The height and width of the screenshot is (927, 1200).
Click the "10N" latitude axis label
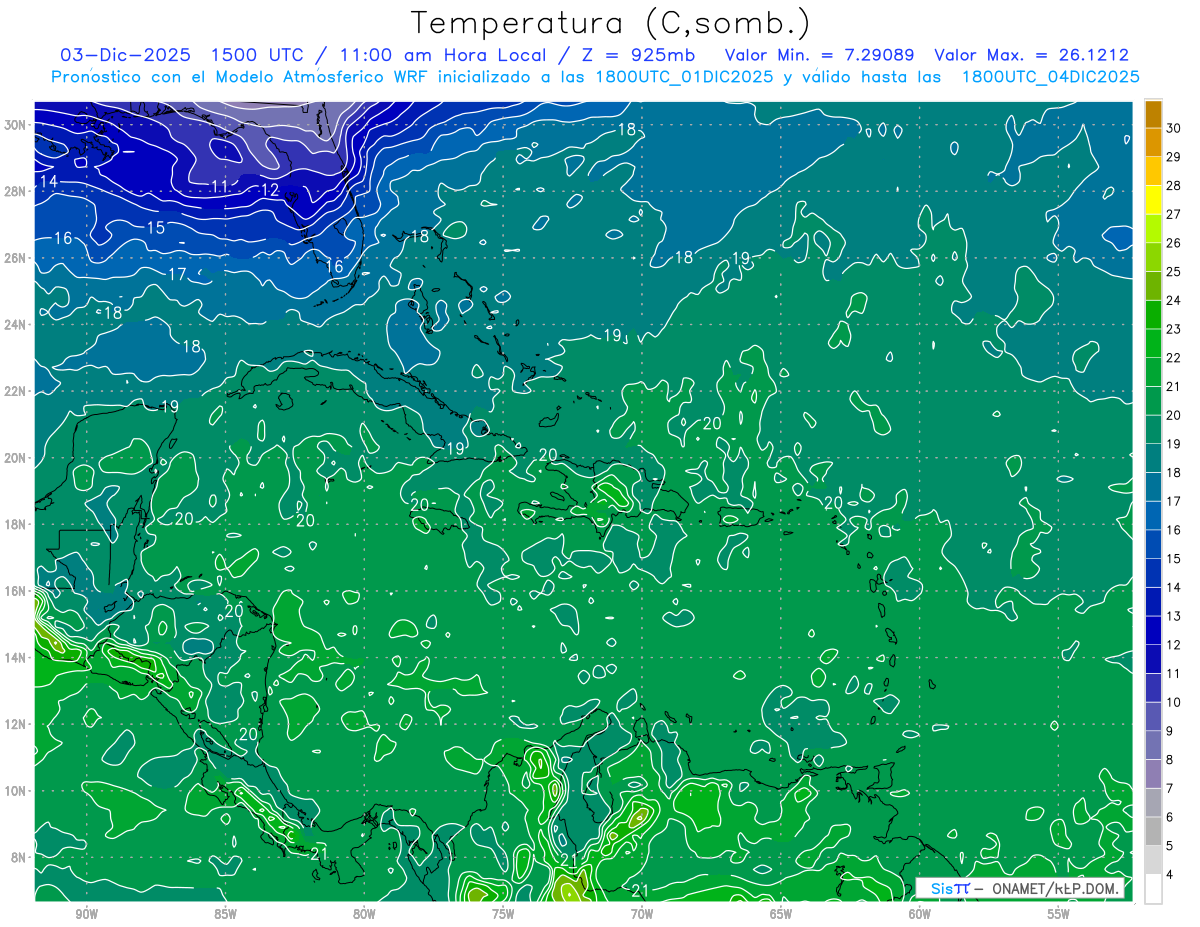[x=15, y=790]
